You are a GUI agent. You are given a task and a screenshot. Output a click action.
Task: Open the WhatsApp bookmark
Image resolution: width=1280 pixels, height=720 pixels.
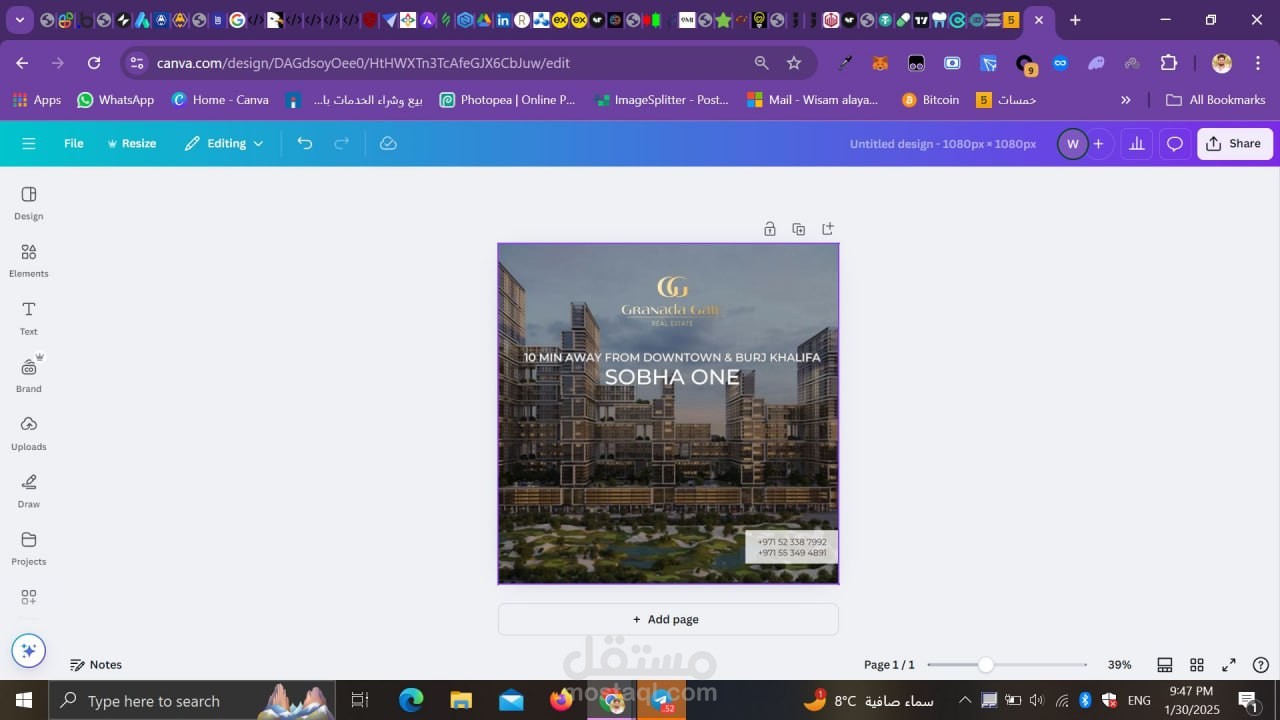tap(116, 100)
